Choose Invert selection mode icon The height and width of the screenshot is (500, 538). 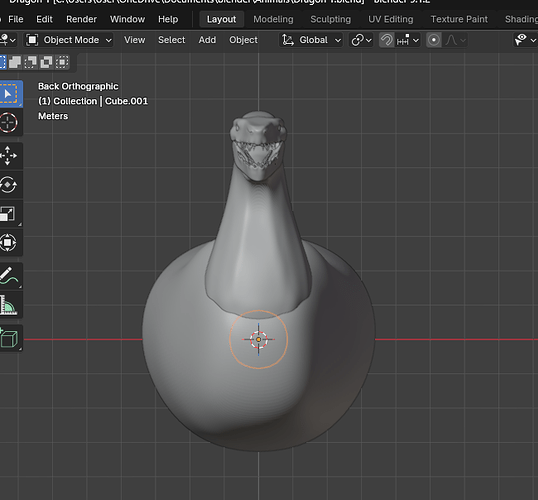[46, 62]
